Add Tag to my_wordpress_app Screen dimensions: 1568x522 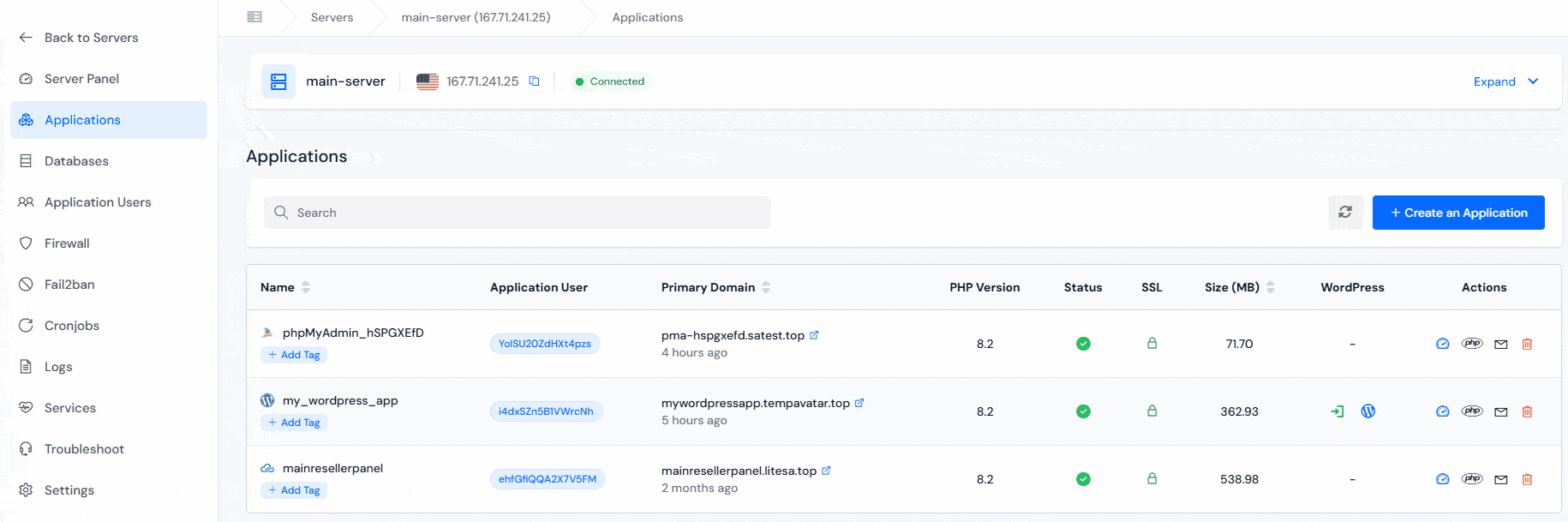(294, 423)
